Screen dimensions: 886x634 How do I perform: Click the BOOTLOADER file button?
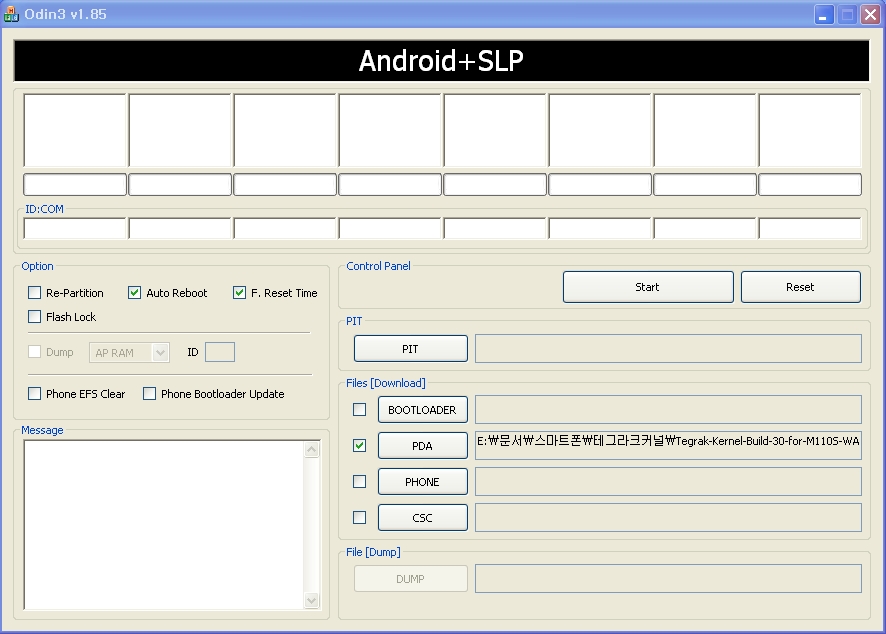pyautogui.click(x=422, y=410)
